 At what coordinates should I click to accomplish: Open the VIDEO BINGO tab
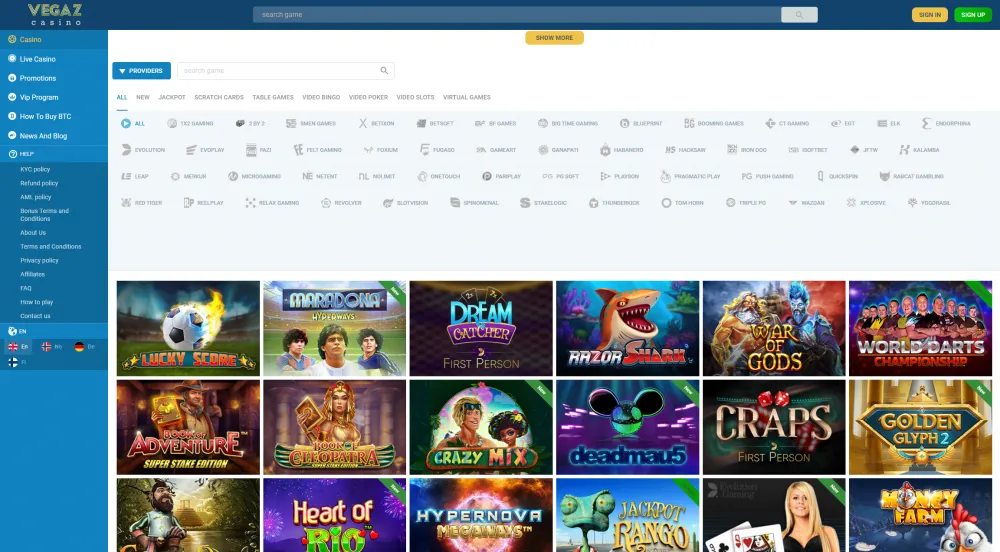pos(321,98)
